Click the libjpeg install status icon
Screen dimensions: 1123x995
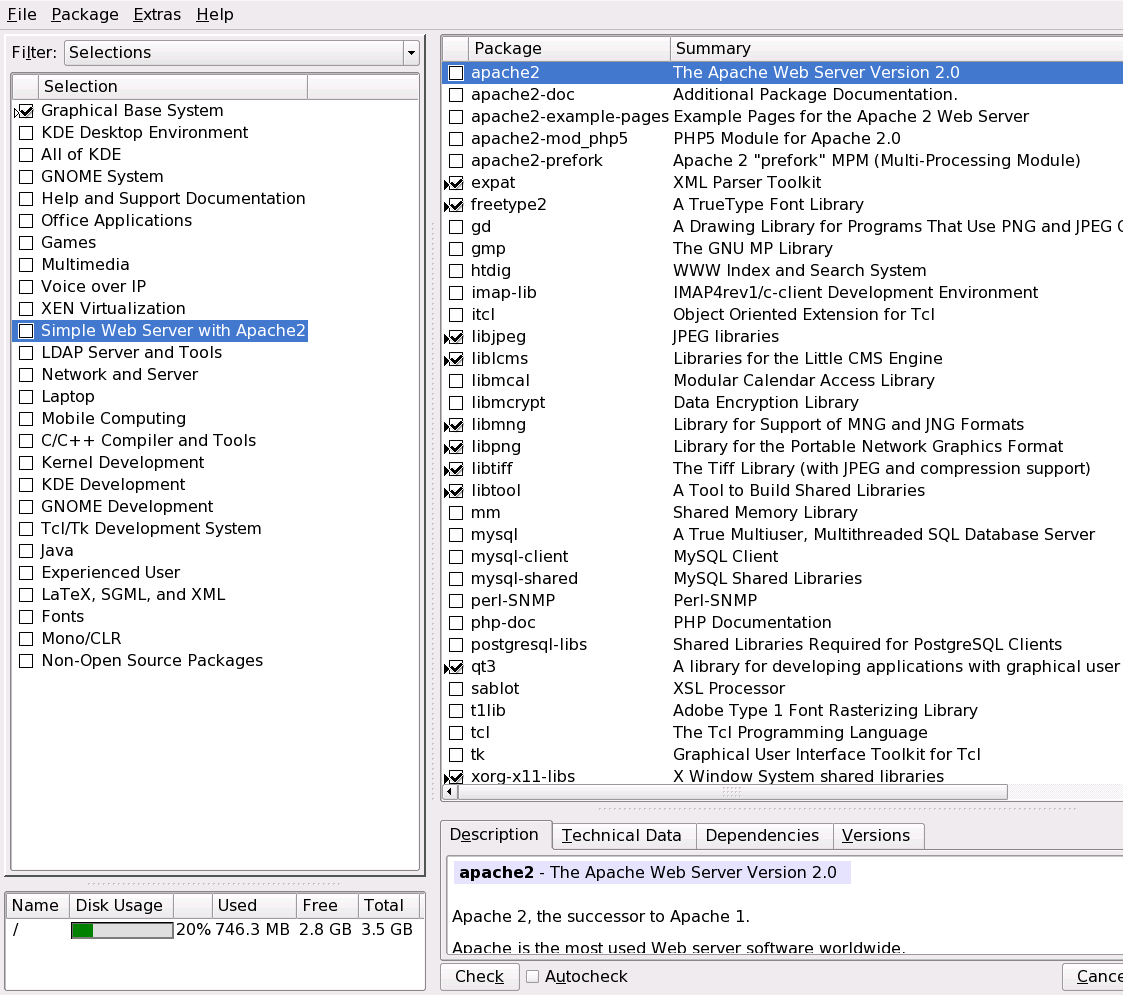point(455,337)
